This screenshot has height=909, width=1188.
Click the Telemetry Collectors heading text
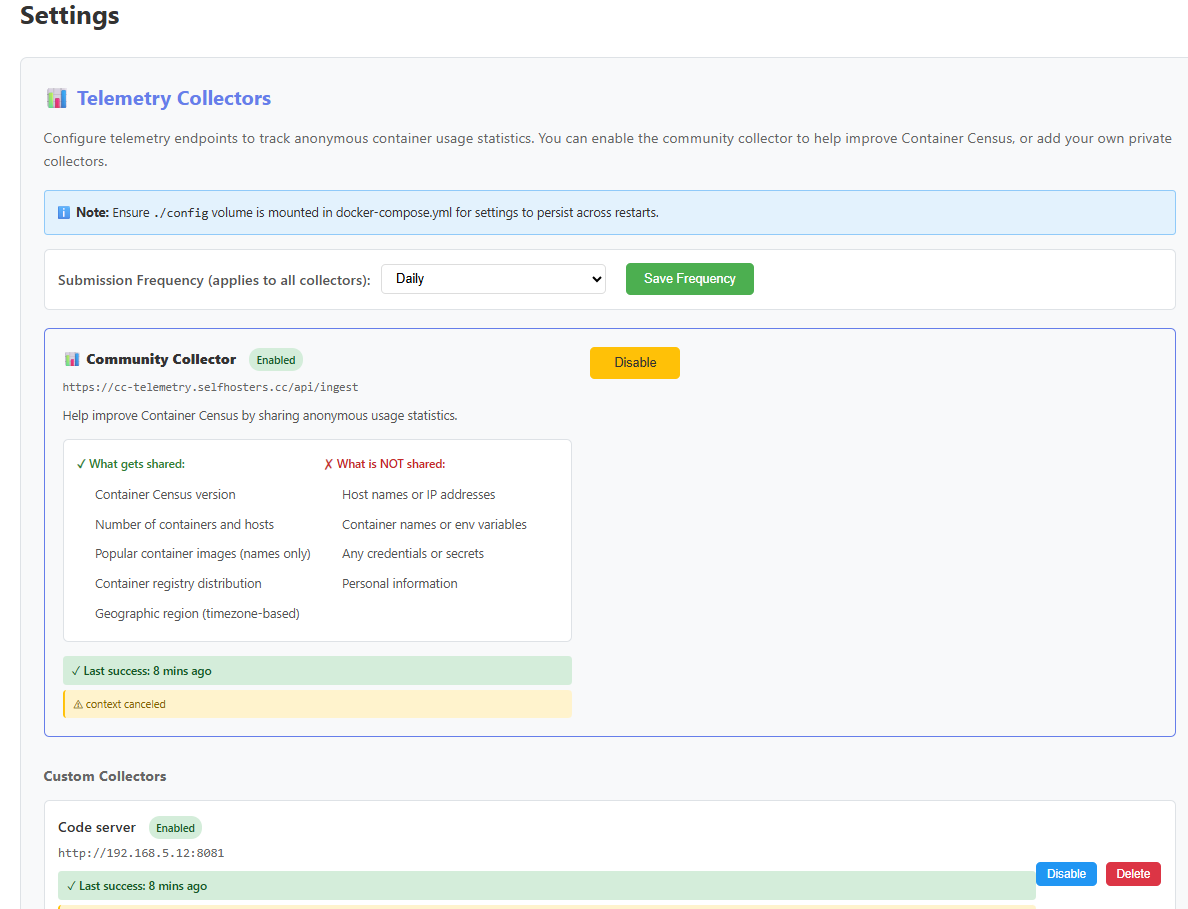(174, 98)
